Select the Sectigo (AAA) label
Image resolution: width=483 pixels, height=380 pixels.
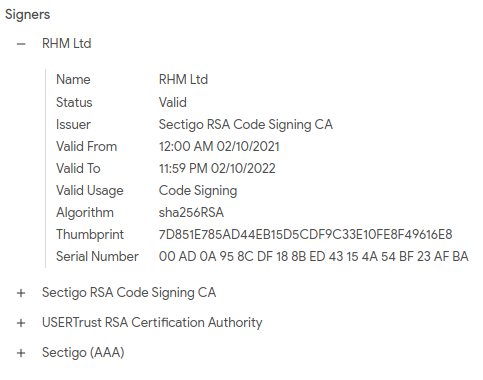[x=83, y=353]
